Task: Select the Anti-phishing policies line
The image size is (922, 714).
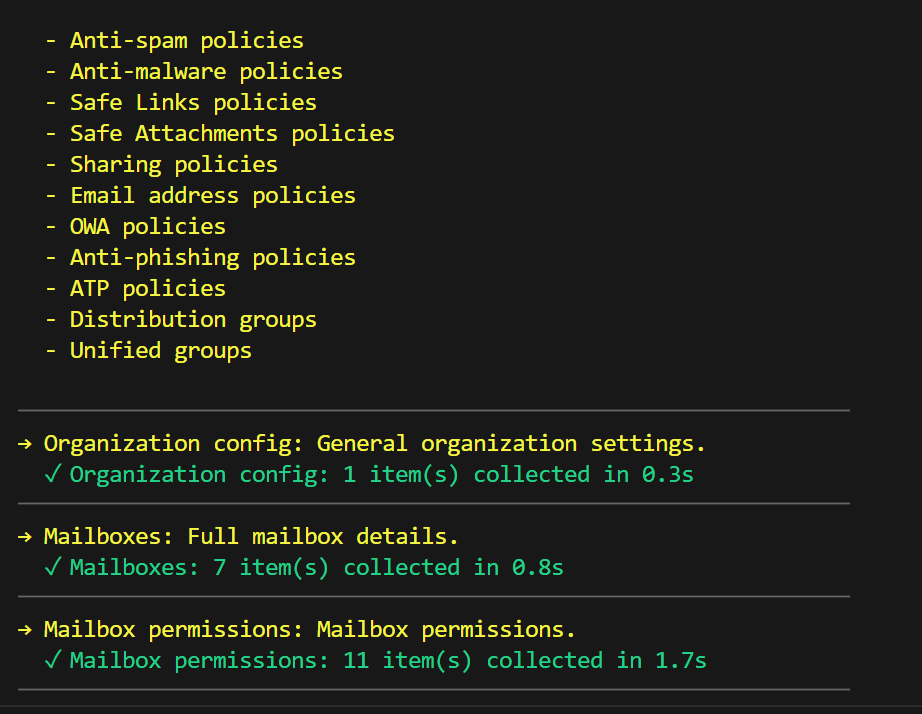Action: point(212,258)
